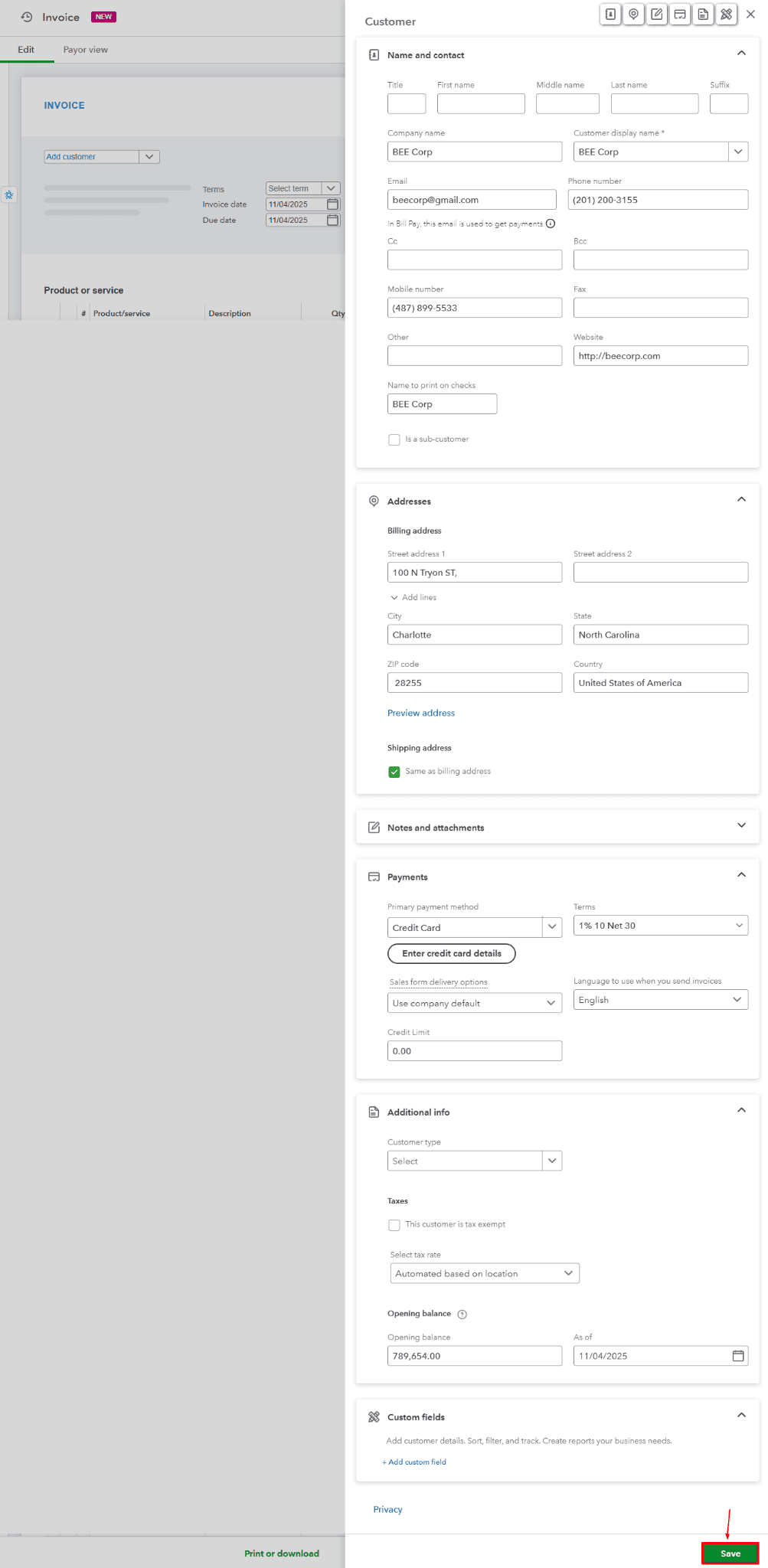
Task: Click into the First name field
Action: (481, 103)
